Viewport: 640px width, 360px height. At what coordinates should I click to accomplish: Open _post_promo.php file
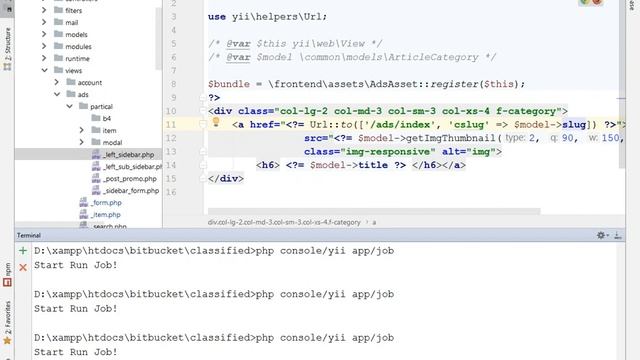pos(130,178)
